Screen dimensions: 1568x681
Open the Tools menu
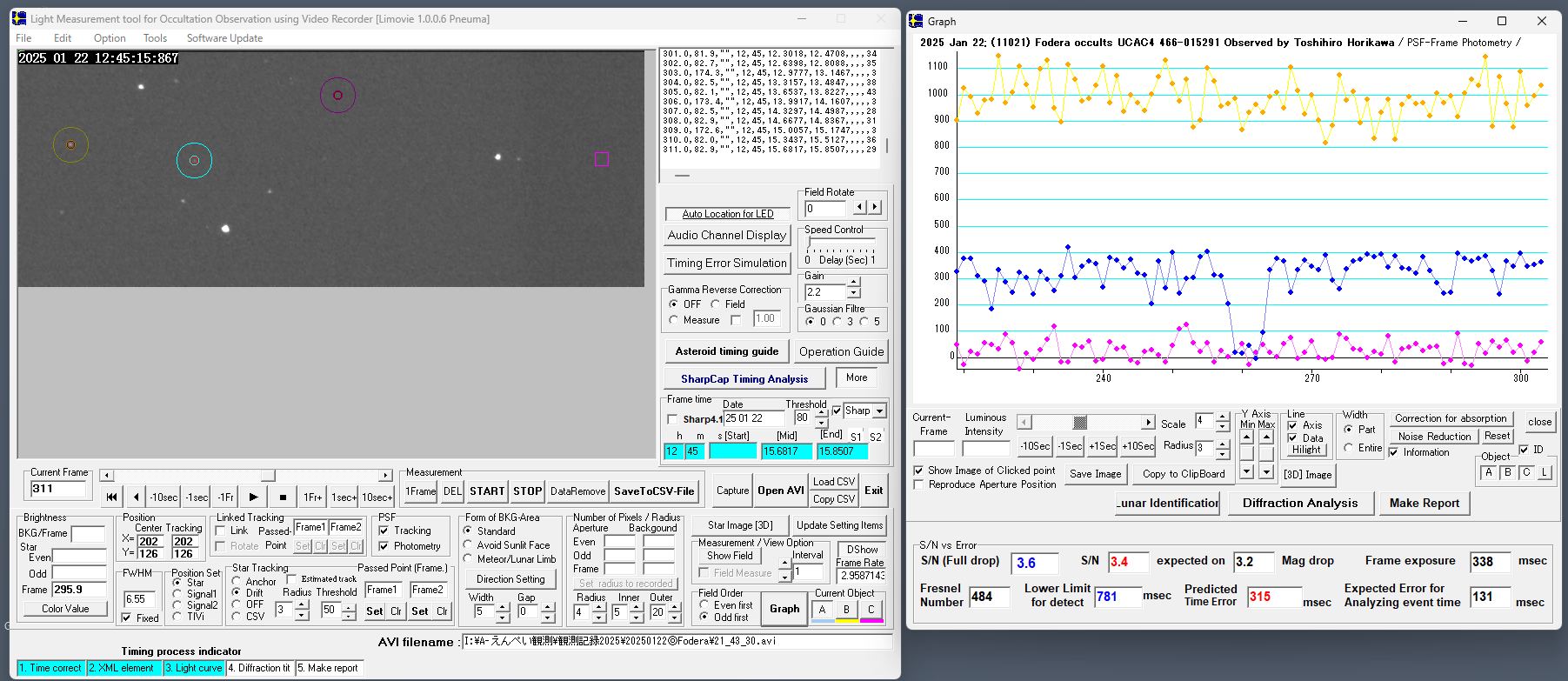[155, 38]
